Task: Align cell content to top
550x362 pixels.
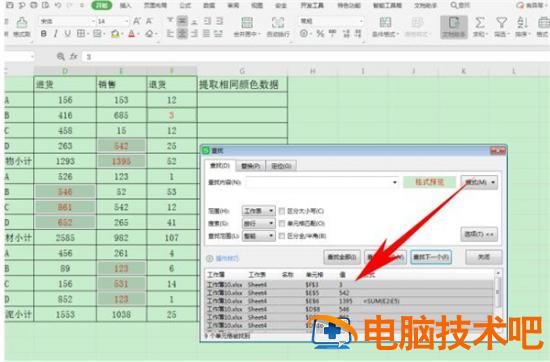Action: click(x=170, y=21)
